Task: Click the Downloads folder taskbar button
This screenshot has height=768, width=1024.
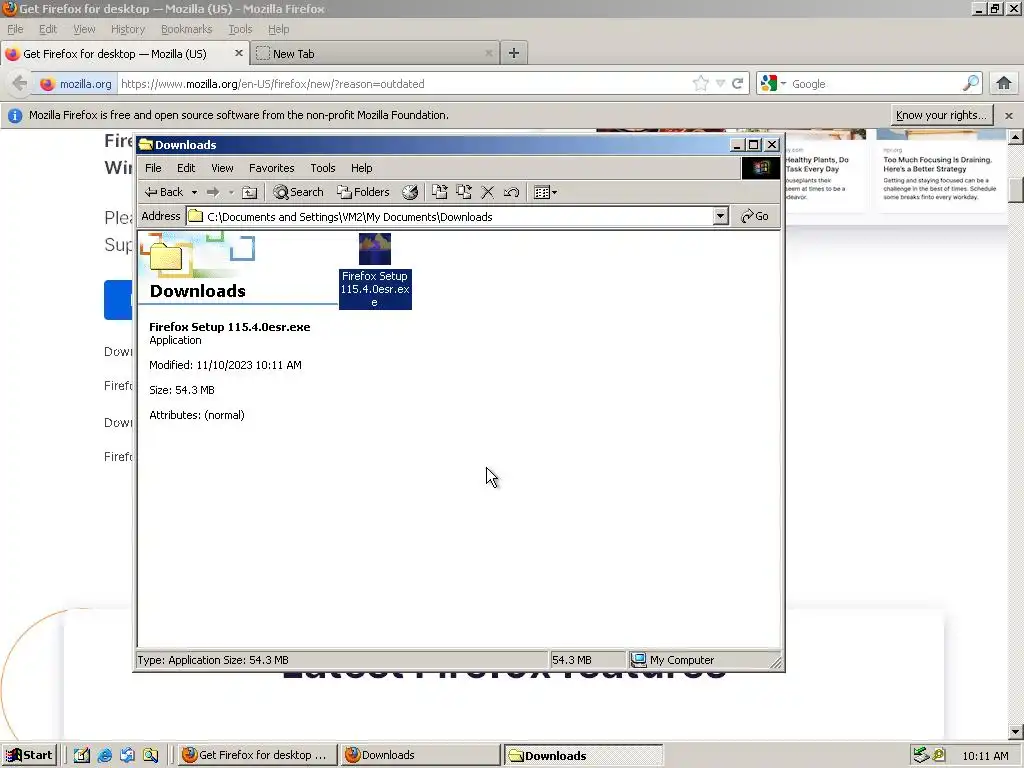Action: point(583,755)
